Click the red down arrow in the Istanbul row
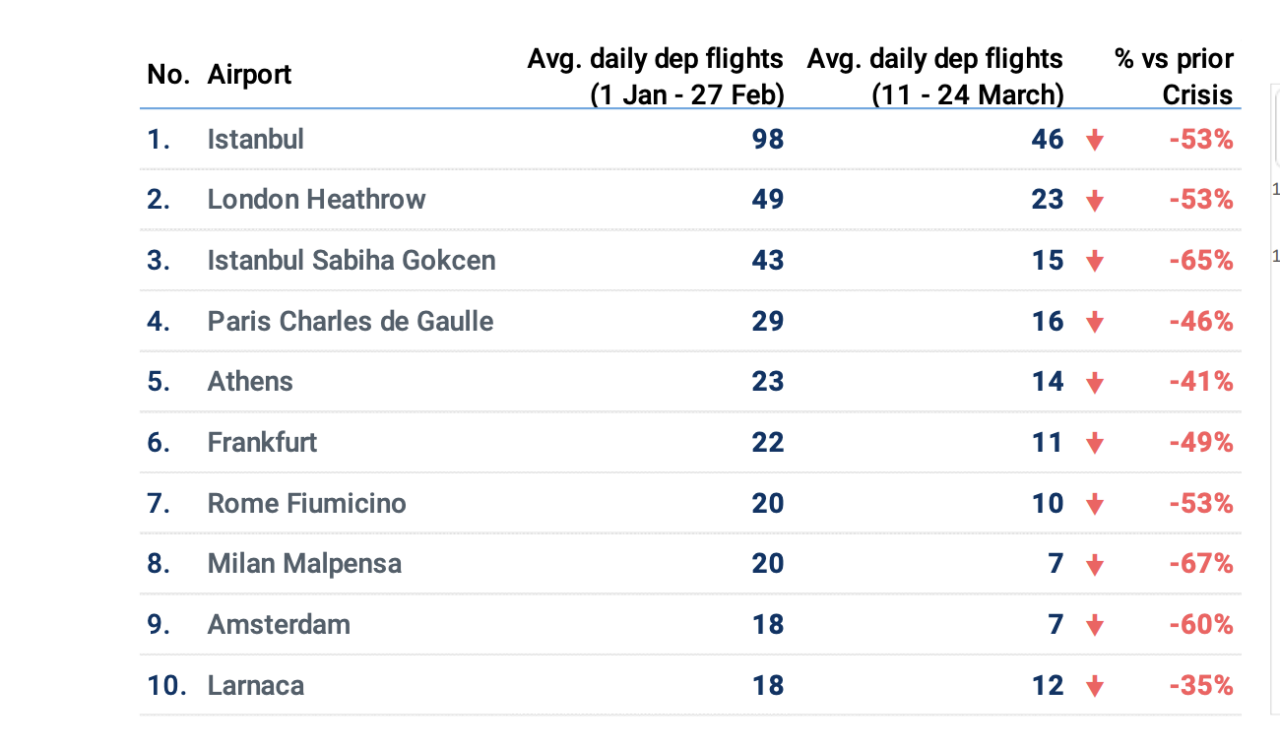This screenshot has height=748, width=1280. 1095,141
